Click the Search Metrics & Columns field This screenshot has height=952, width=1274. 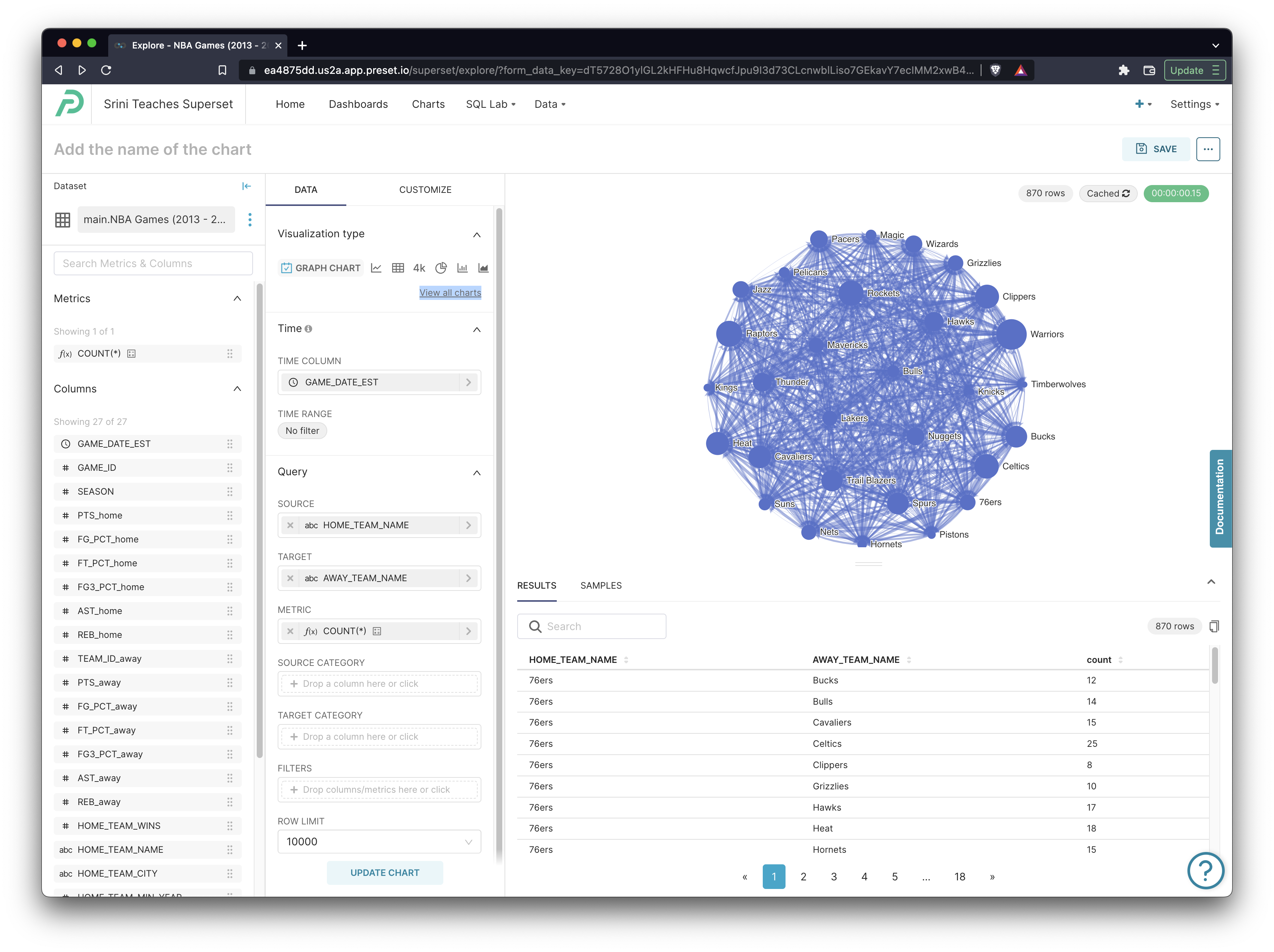pos(153,263)
